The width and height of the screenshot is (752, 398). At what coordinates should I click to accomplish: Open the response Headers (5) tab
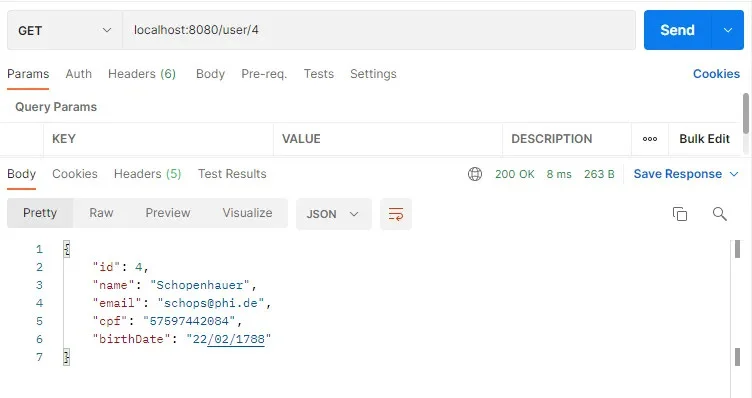(x=147, y=174)
